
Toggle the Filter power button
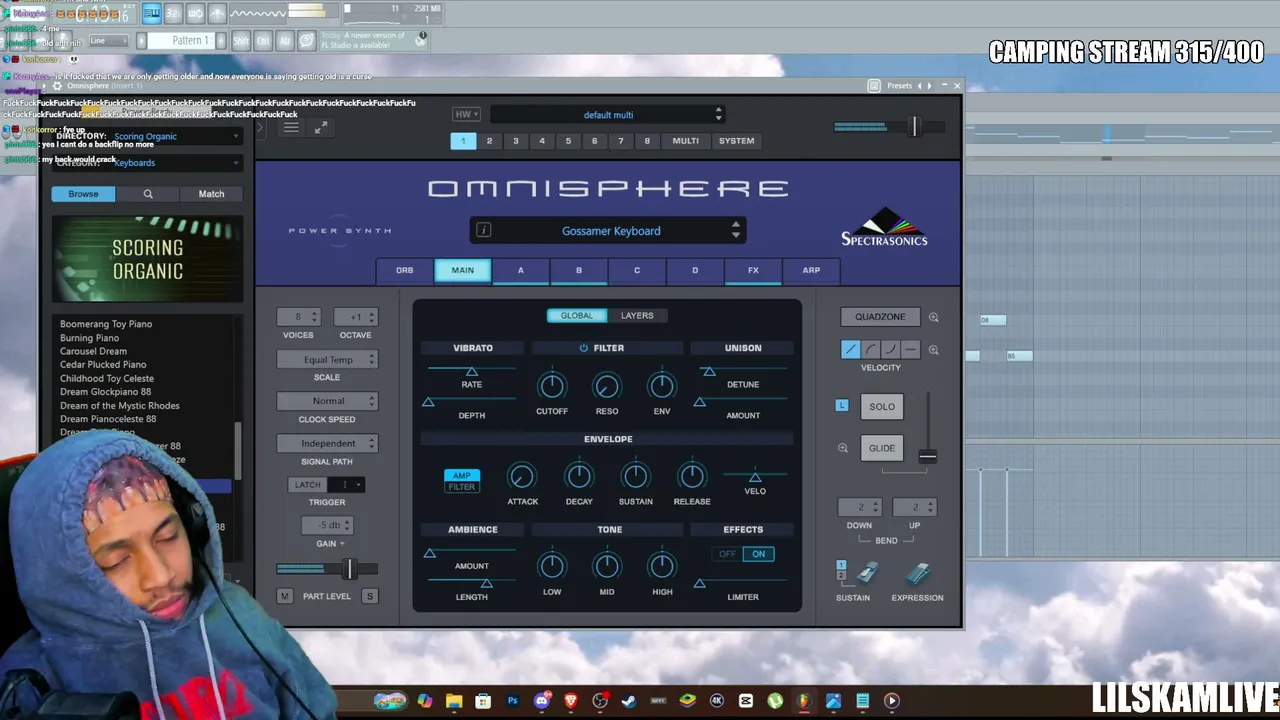click(583, 348)
